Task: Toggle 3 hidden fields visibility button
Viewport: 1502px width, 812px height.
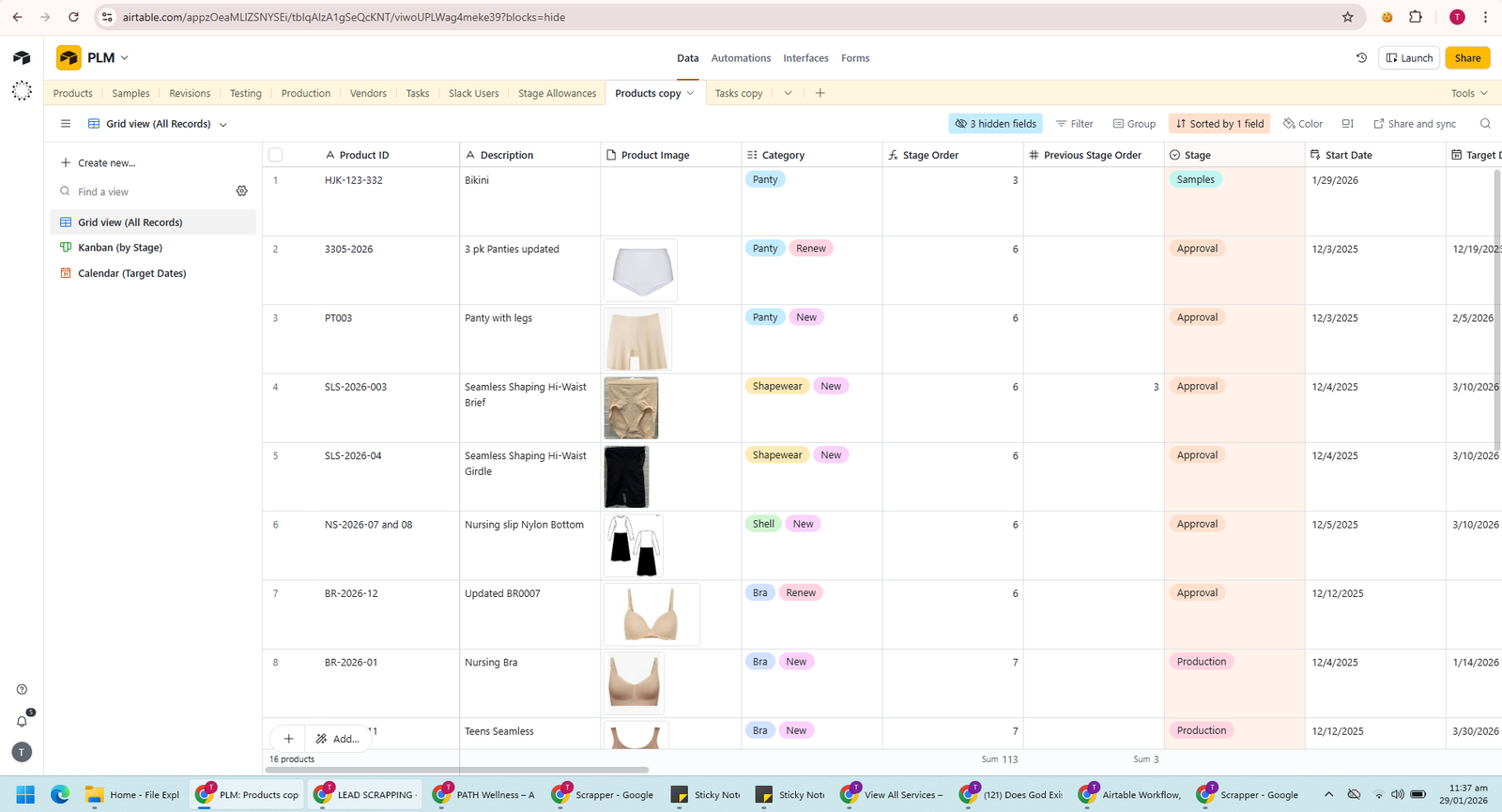Action: pyautogui.click(x=996, y=124)
